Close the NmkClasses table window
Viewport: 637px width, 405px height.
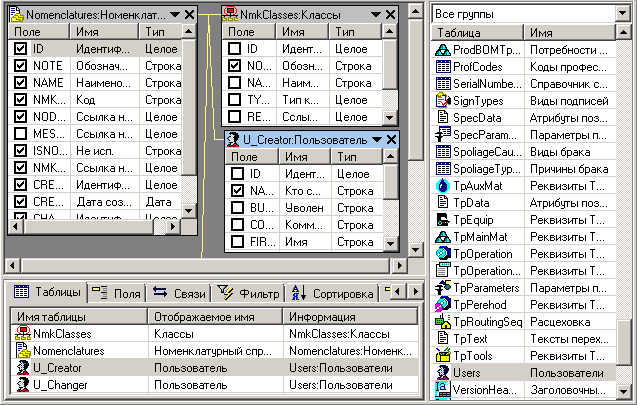point(391,14)
